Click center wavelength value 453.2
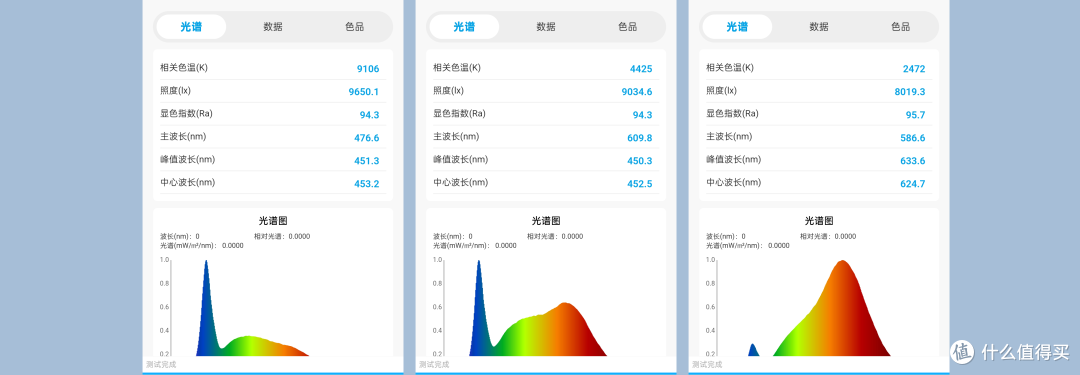 366,184
